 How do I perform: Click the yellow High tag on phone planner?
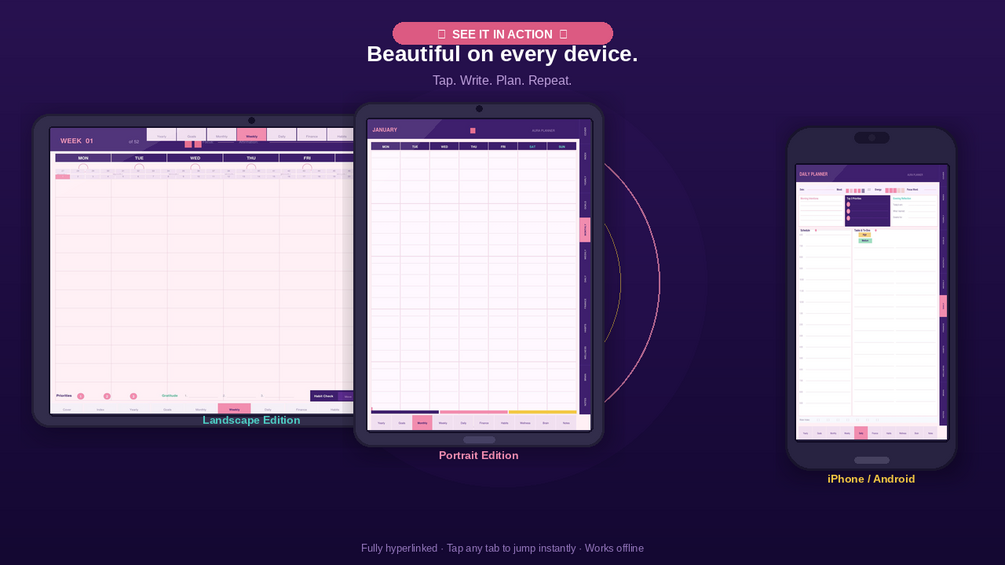pyautogui.click(x=865, y=234)
